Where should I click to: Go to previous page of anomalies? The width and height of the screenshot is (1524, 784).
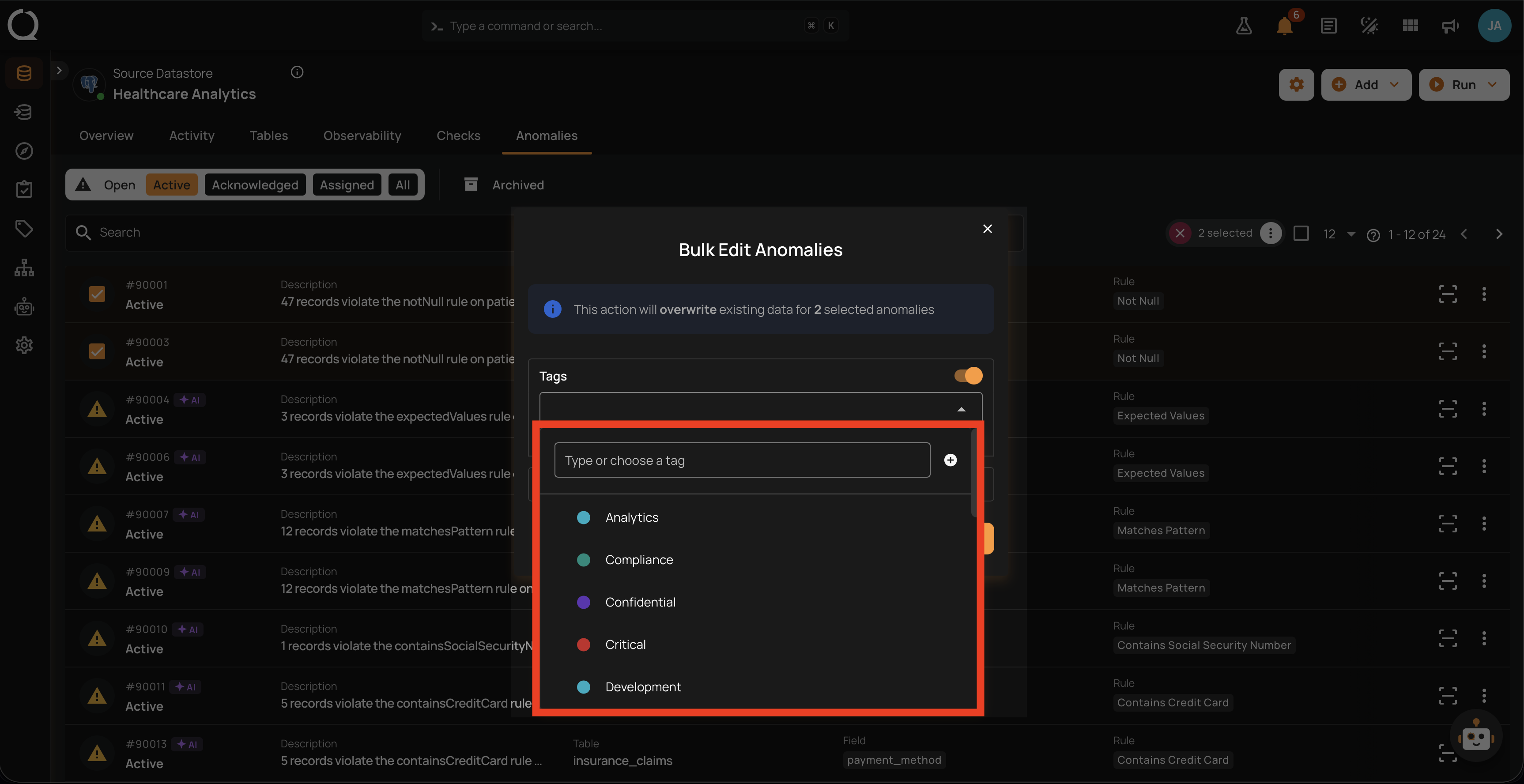pyautogui.click(x=1464, y=234)
